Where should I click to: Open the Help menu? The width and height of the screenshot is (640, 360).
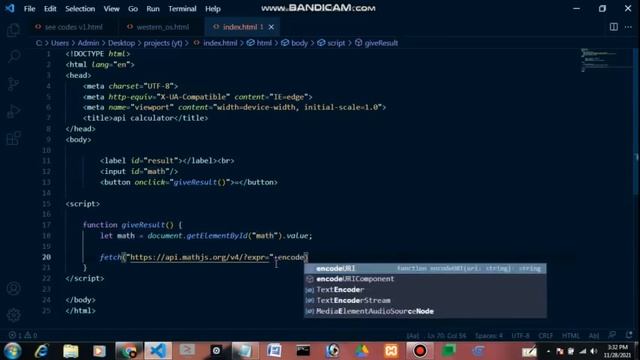click(x=213, y=9)
